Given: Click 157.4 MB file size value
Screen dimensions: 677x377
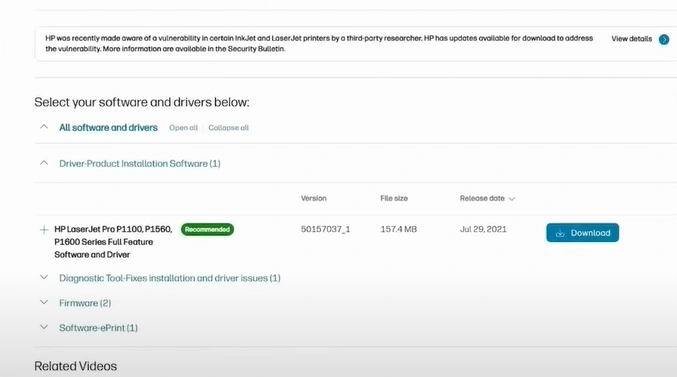Looking at the screenshot, I should click(399, 229).
